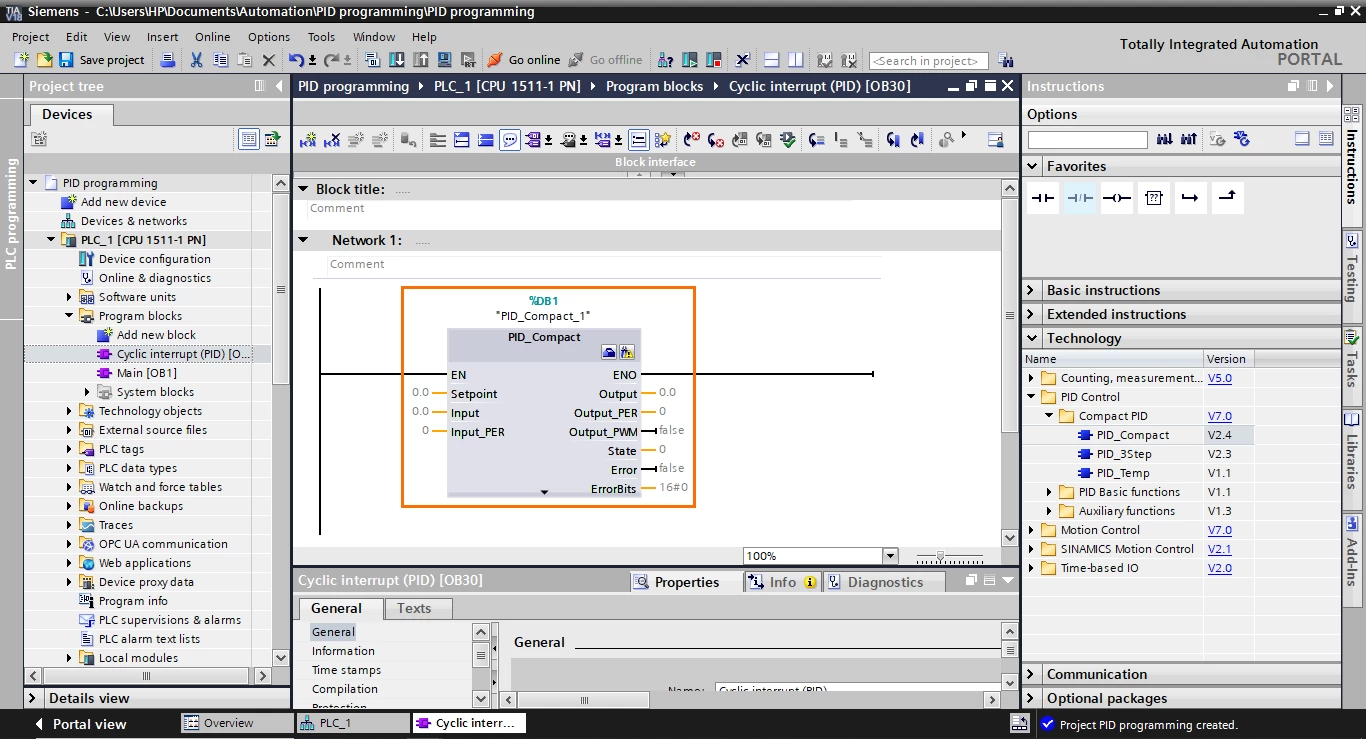Viewport: 1366px width, 739px height.
Task: Close all networks icon
Action: point(485,139)
